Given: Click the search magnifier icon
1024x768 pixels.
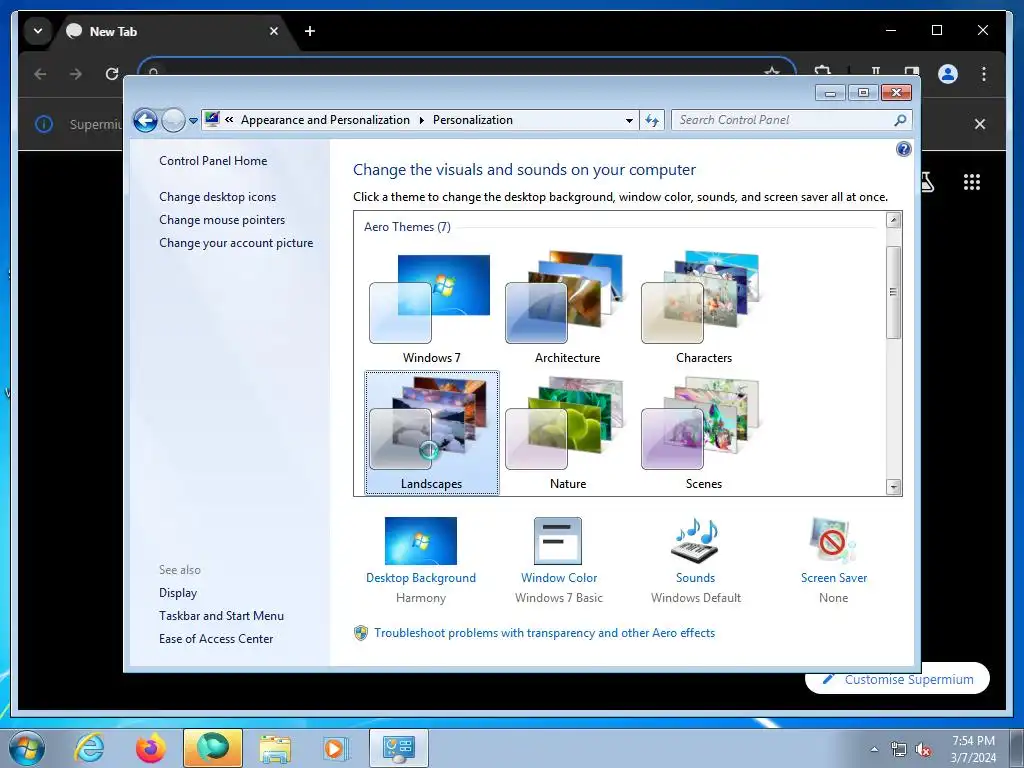Looking at the screenshot, I should [901, 120].
